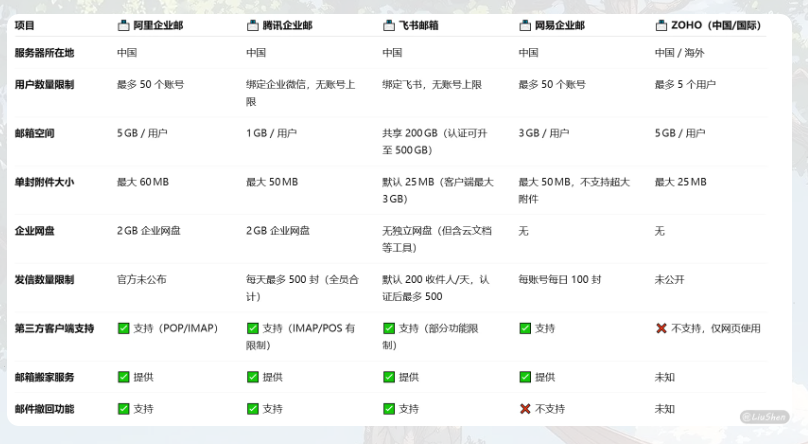Viewport: 808px width, 444px height.
Task: Click the 最大 50 MB，不支持超大附件 cell
Action: tap(574, 190)
